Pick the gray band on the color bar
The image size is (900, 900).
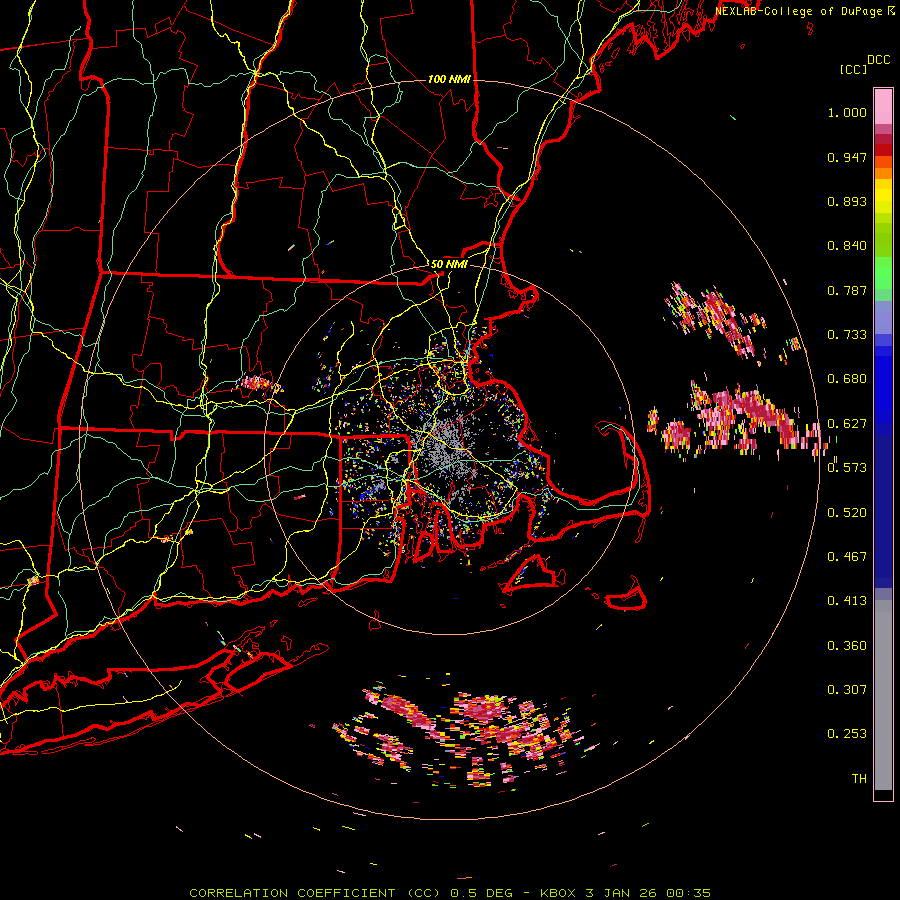pos(883,695)
